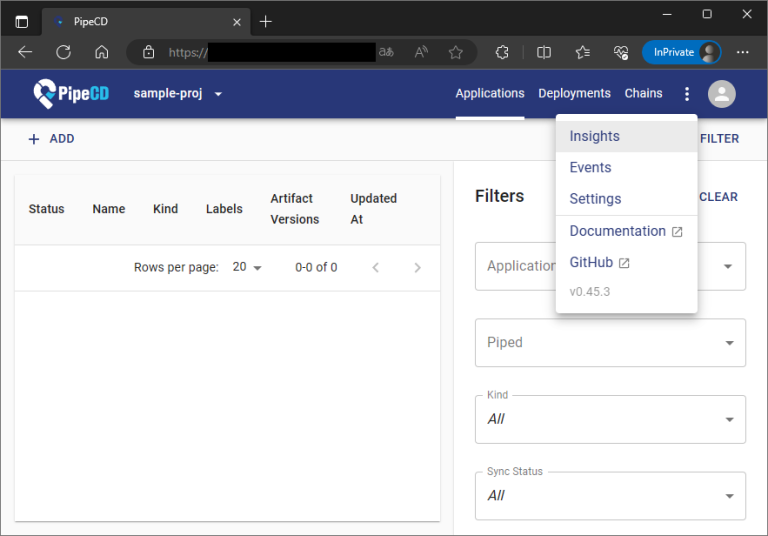Viewport: 768px width, 536px height.
Task: Open Settings from the menu
Action: [x=595, y=198]
